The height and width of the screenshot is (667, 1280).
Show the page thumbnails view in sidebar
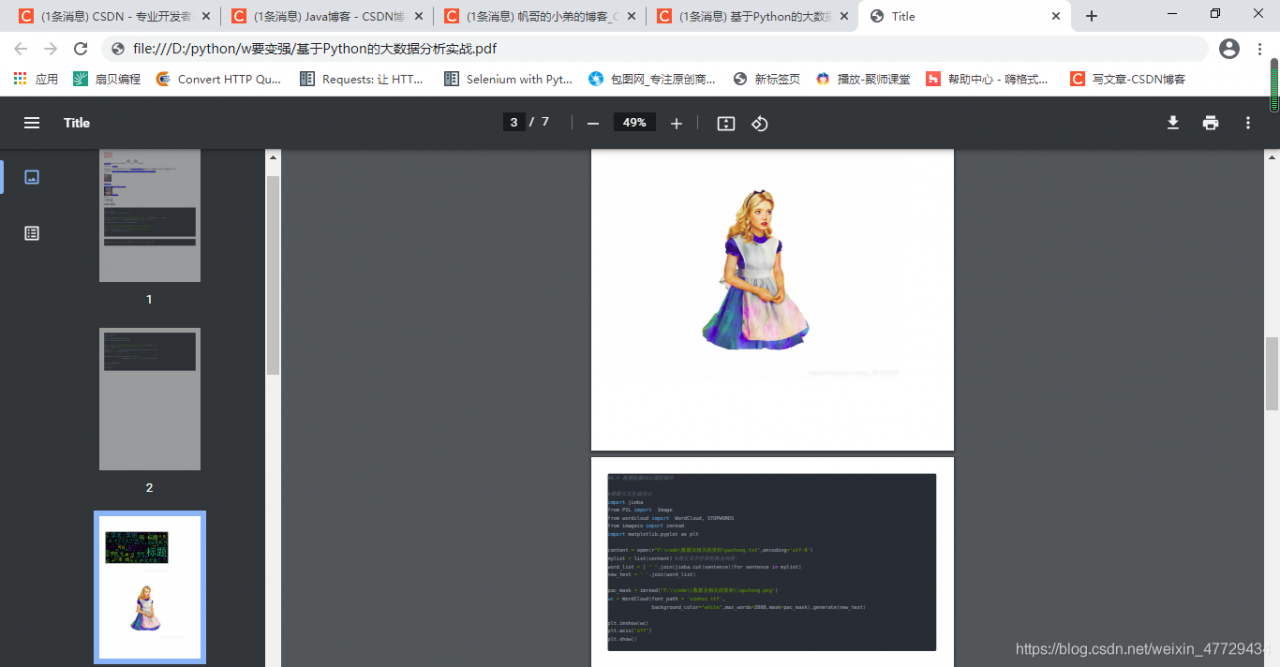coord(32,177)
